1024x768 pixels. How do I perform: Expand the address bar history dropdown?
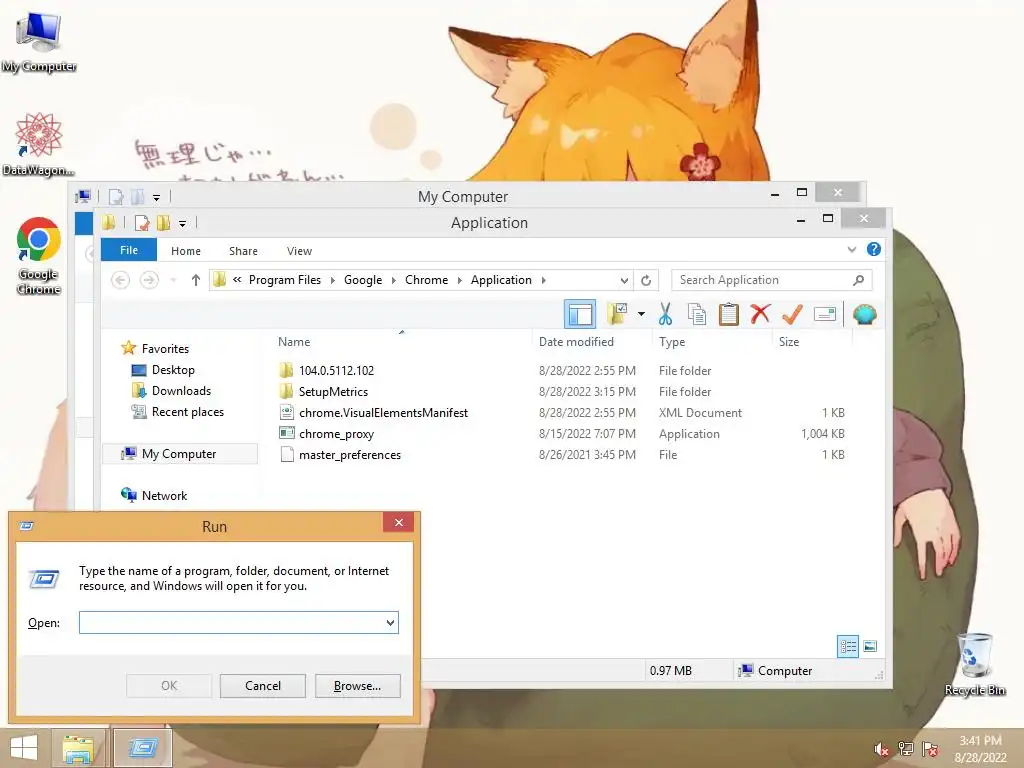[x=624, y=280]
